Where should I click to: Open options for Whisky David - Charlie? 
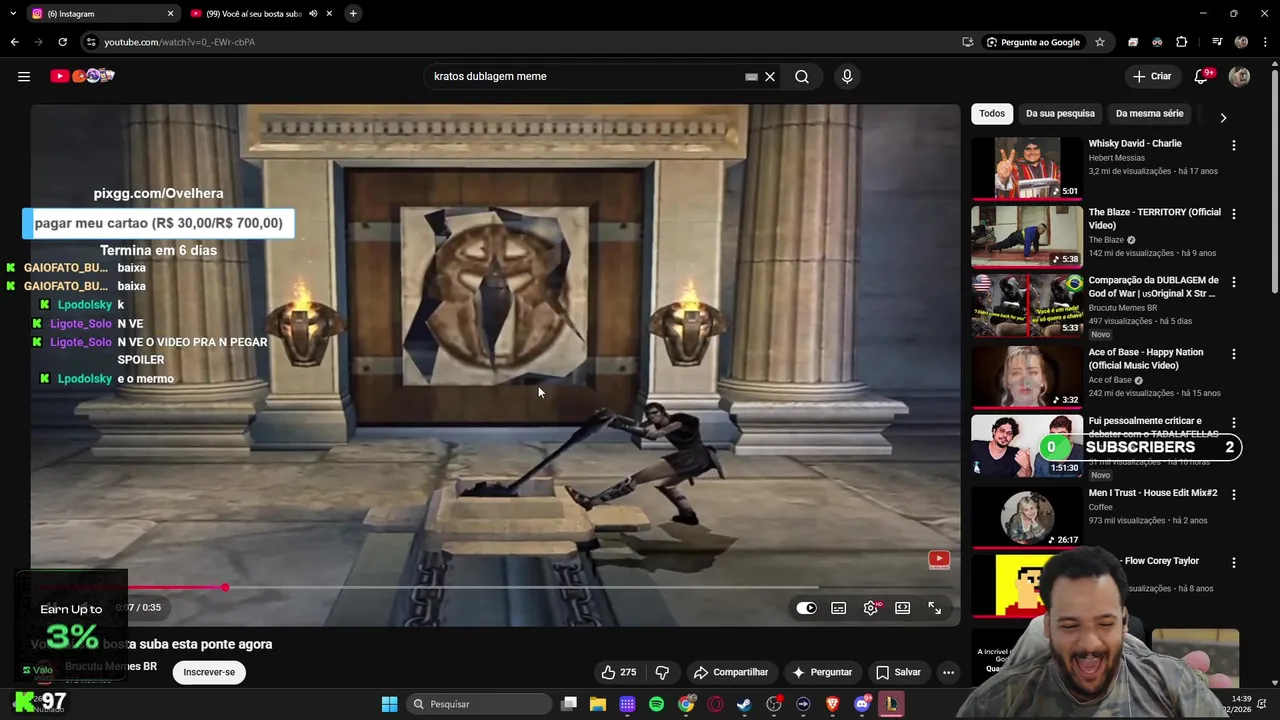(1234, 146)
